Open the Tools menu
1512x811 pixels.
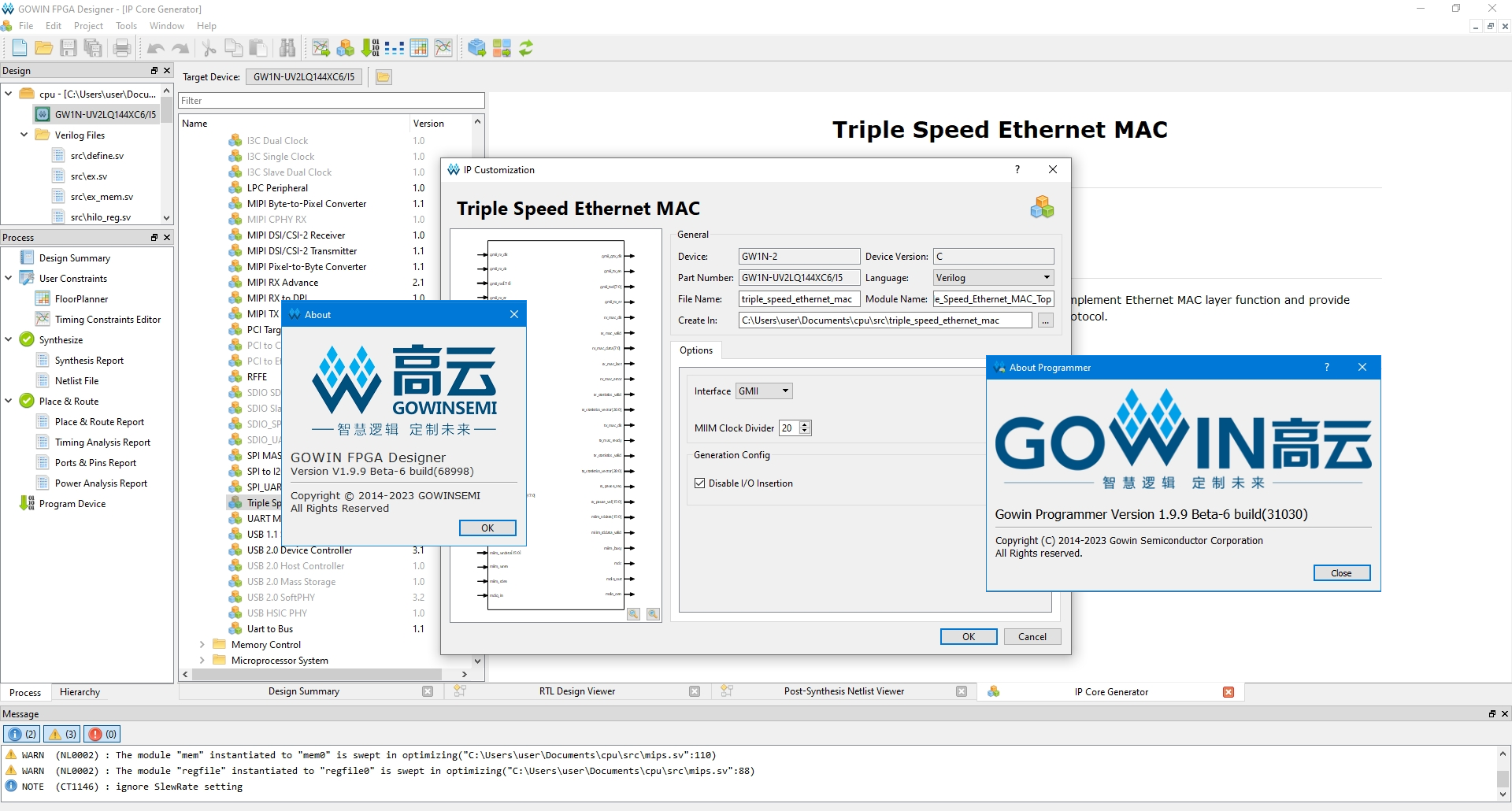(x=126, y=26)
